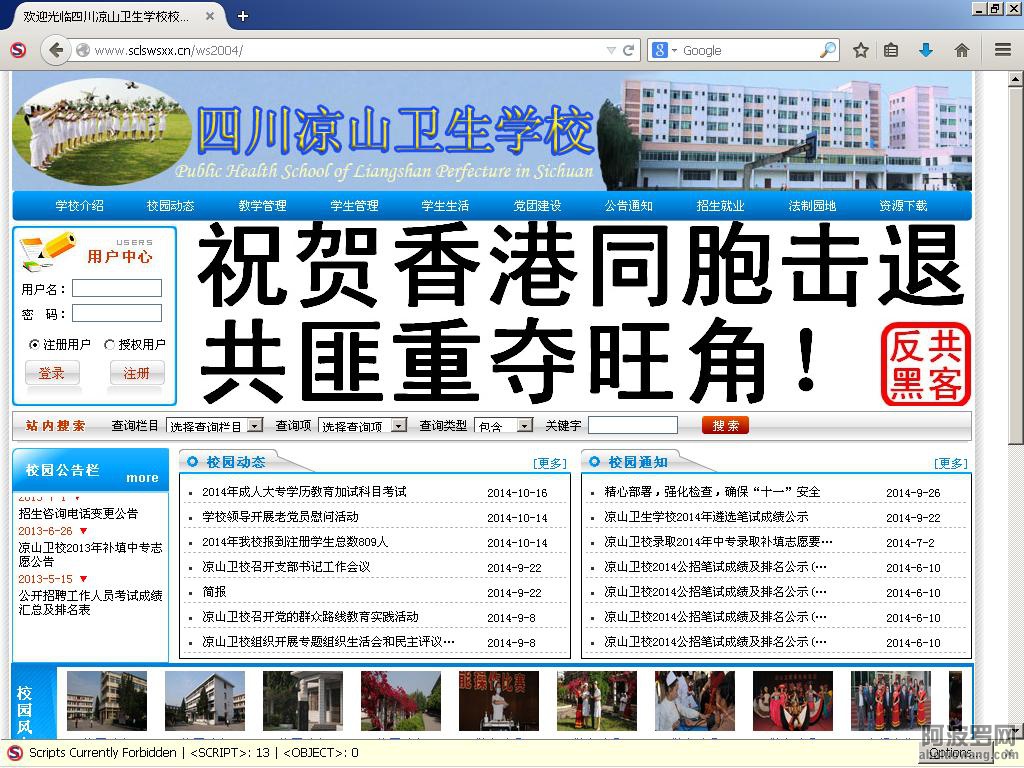Viewport: 1024px width, 768px height.
Task: Reload the page with the refresh icon
Action: [x=629, y=50]
